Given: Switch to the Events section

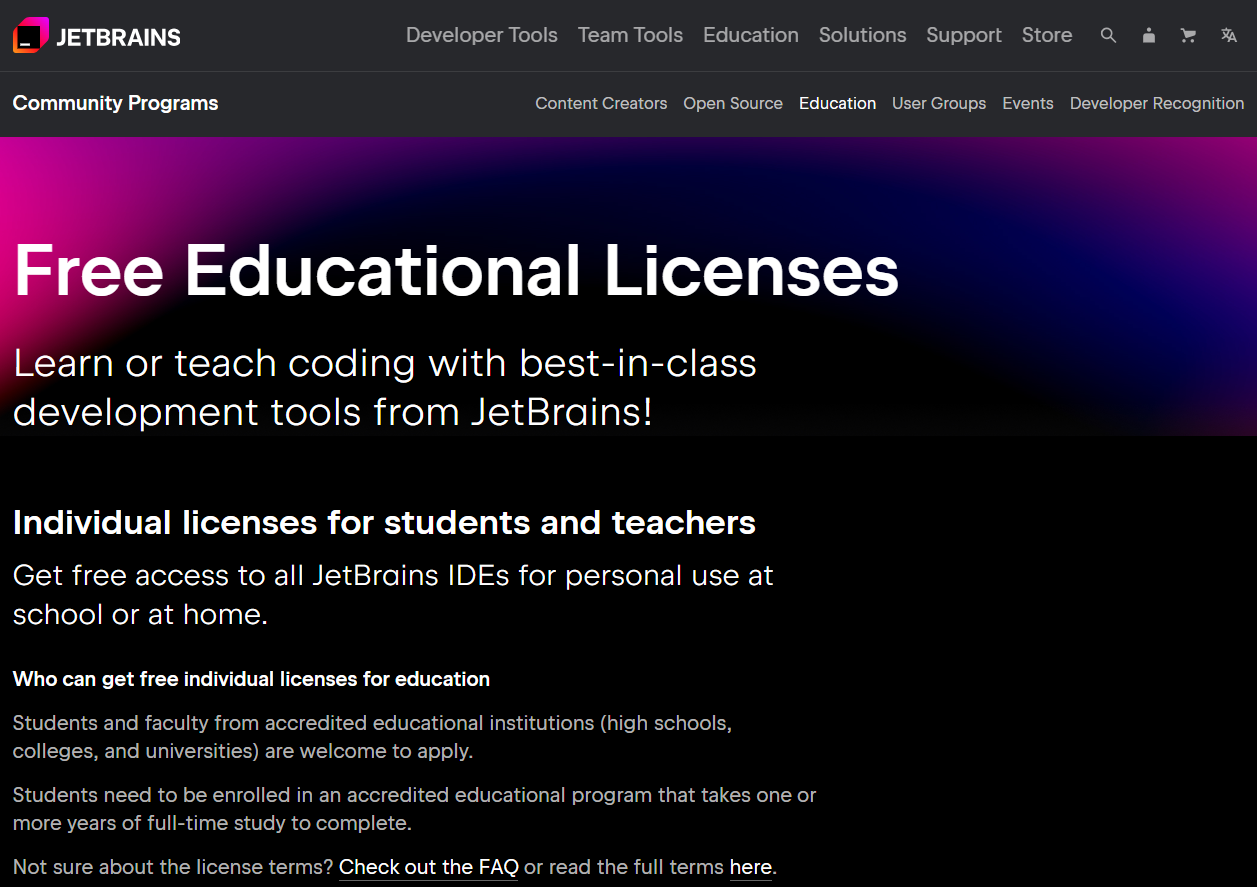Looking at the screenshot, I should pyautogui.click(x=1028, y=103).
